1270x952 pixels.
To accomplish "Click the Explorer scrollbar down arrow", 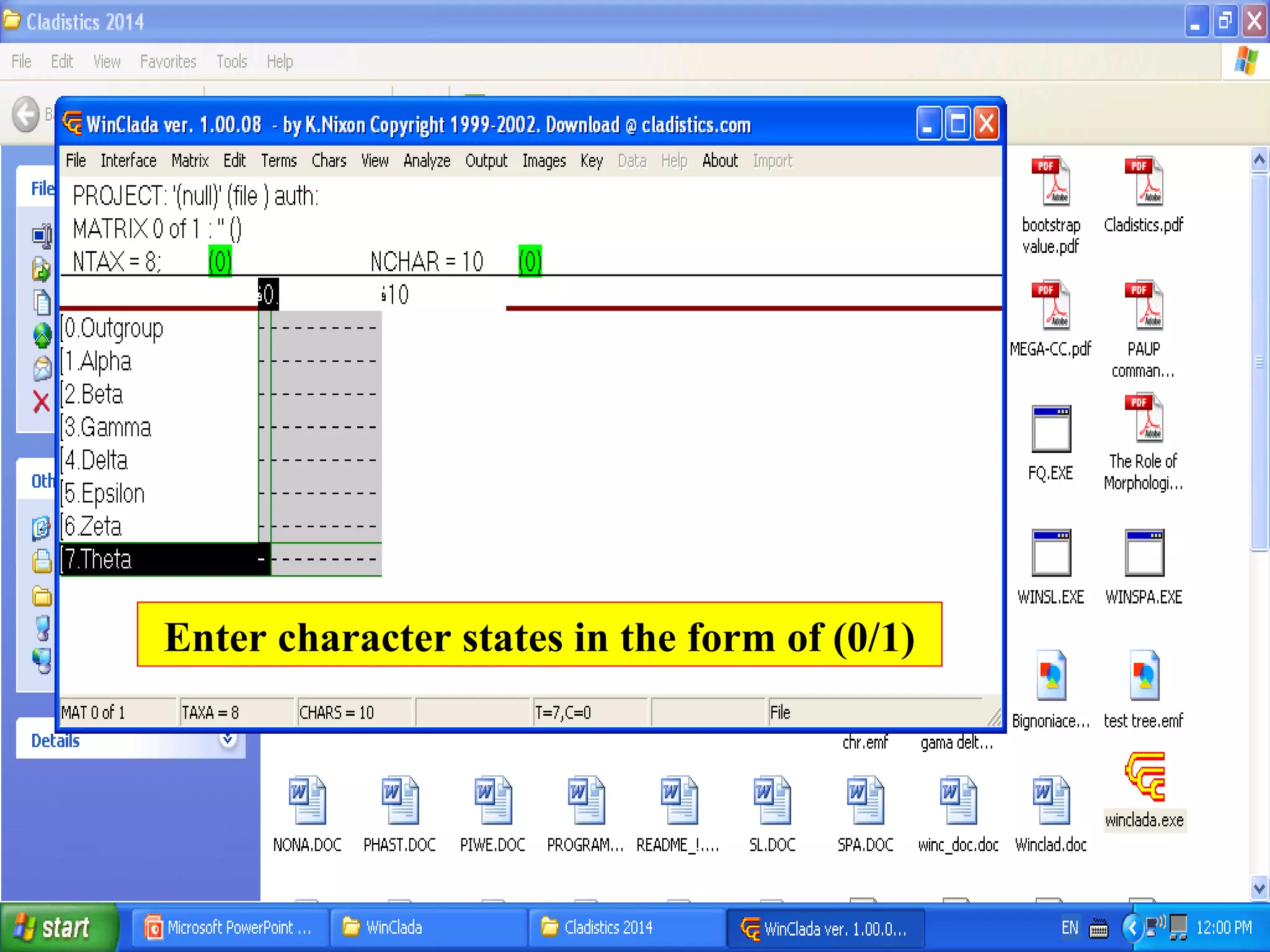I will coord(1259,888).
